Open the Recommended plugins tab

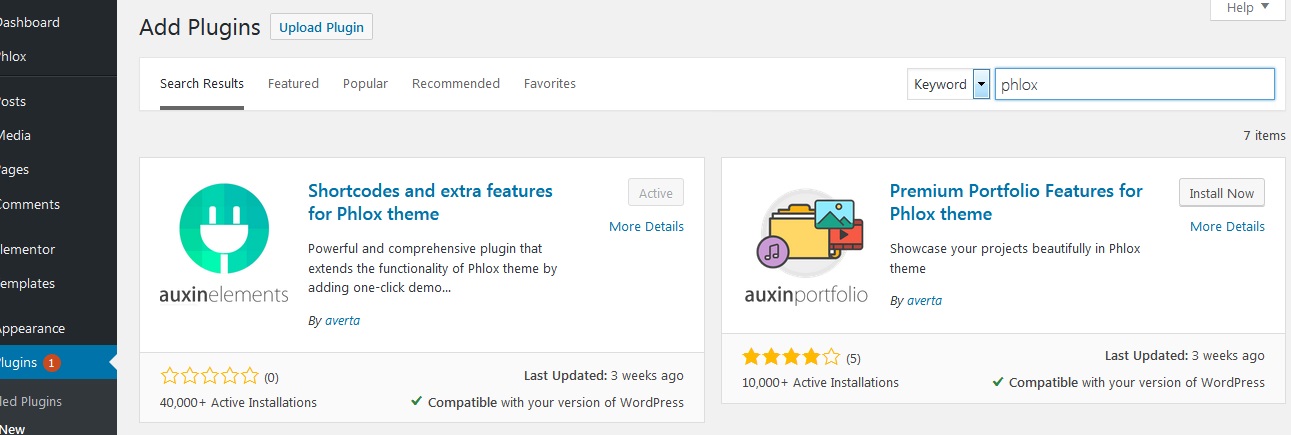point(456,84)
